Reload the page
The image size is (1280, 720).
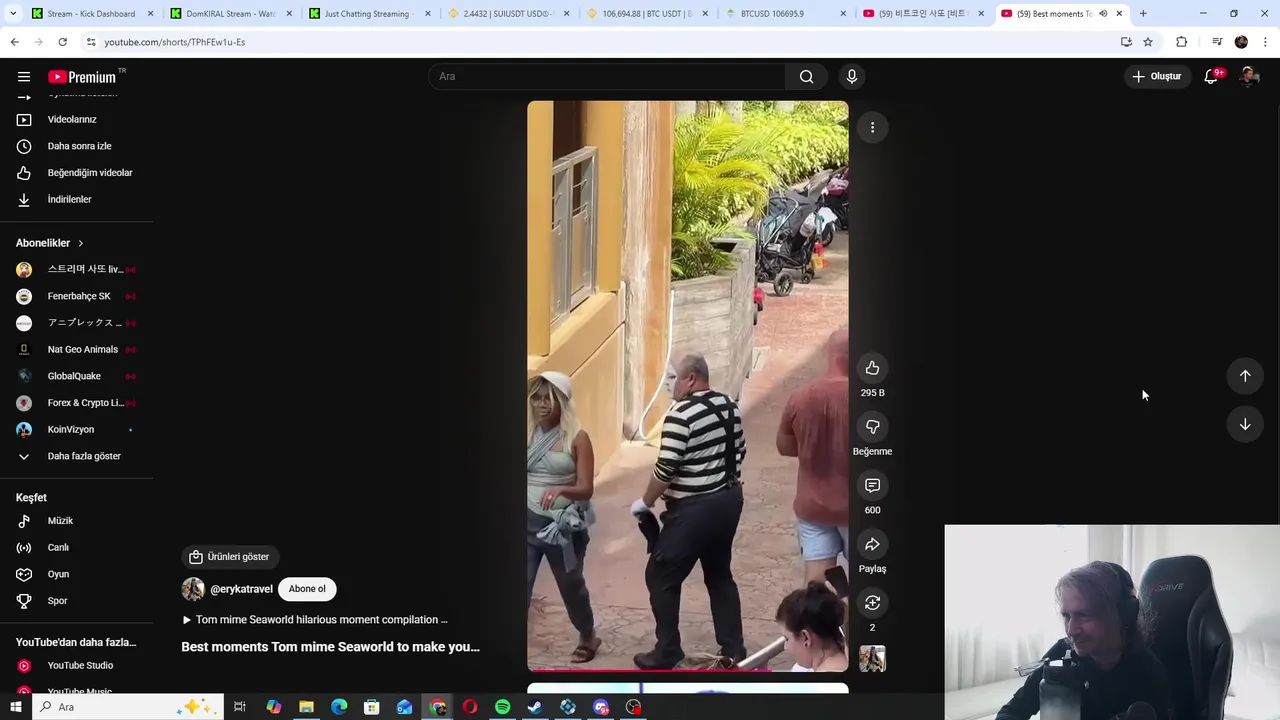pyautogui.click(x=62, y=42)
